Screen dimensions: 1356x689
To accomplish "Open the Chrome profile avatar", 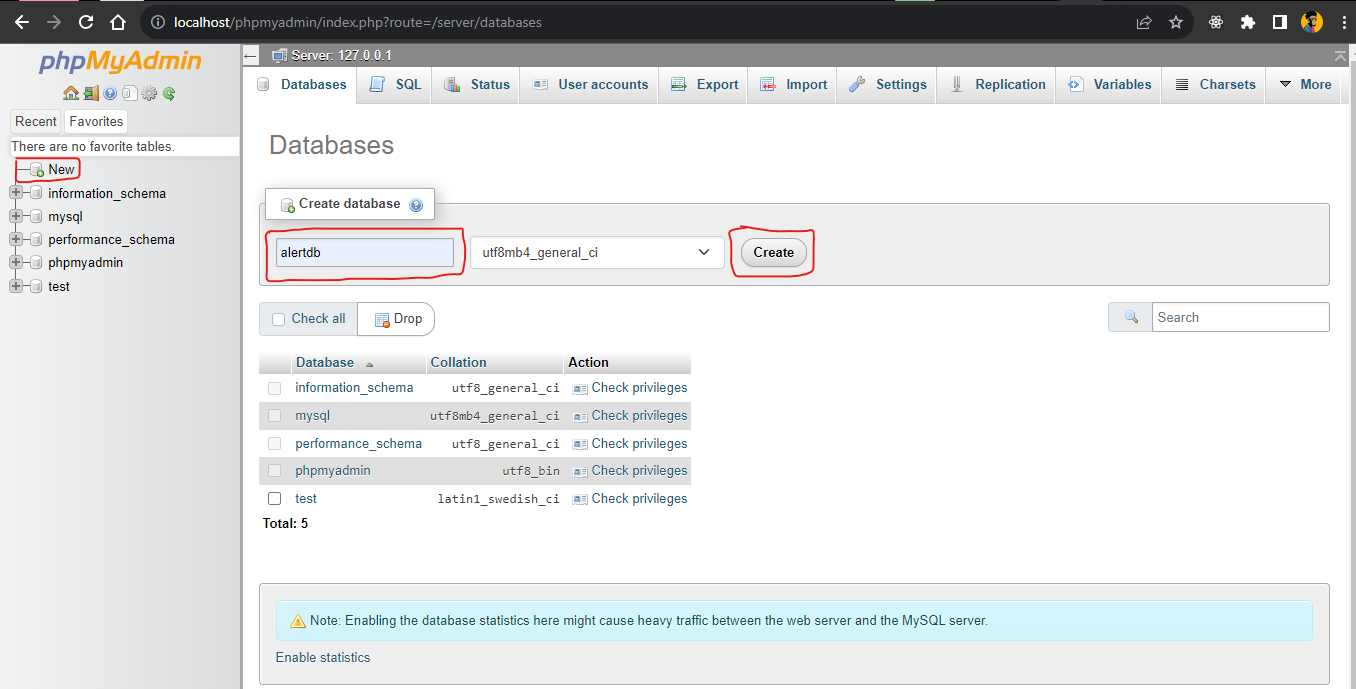I will pyautogui.click(x=1312, y=22).
